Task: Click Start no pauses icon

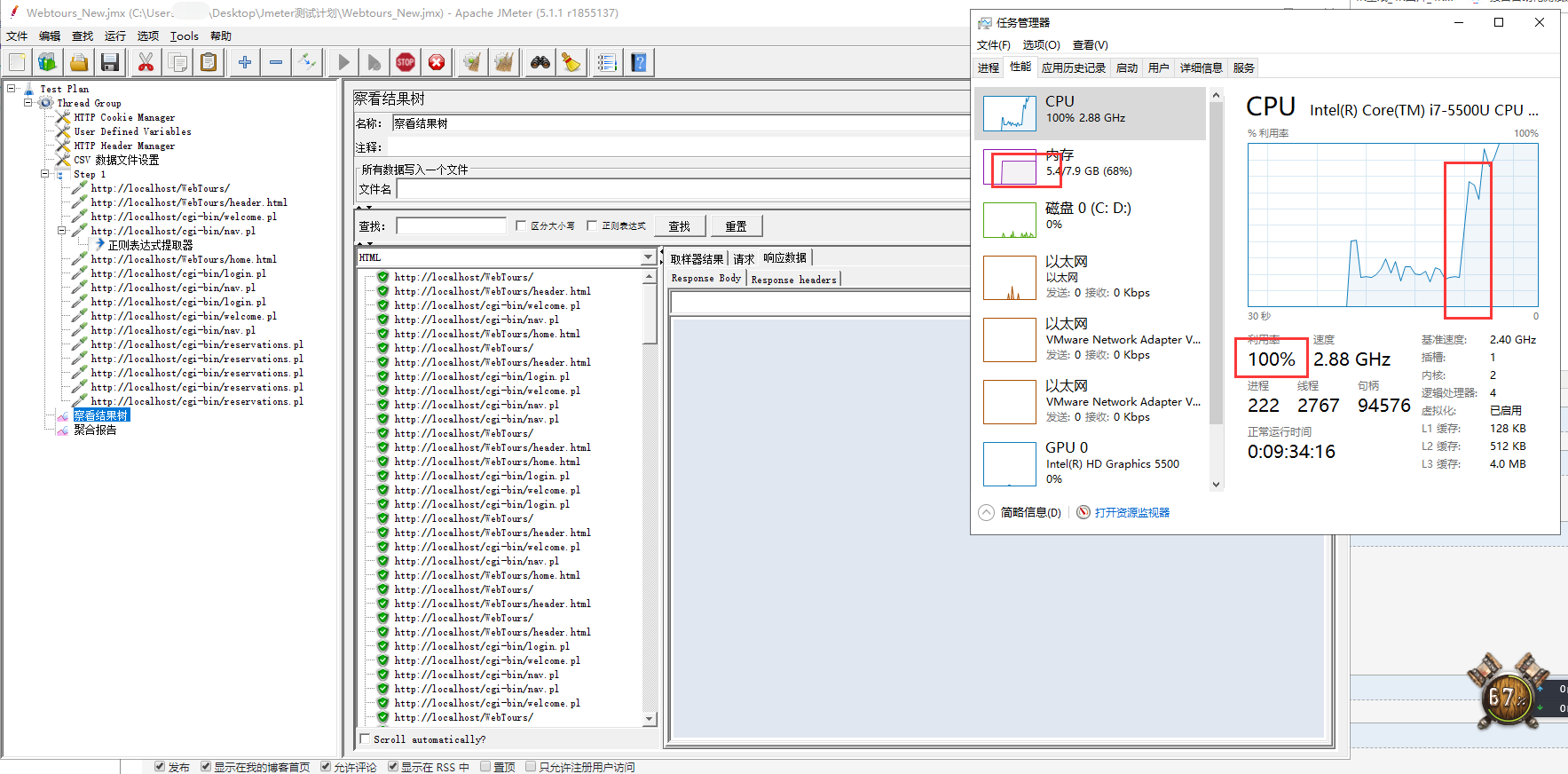Action: (374, 62)
